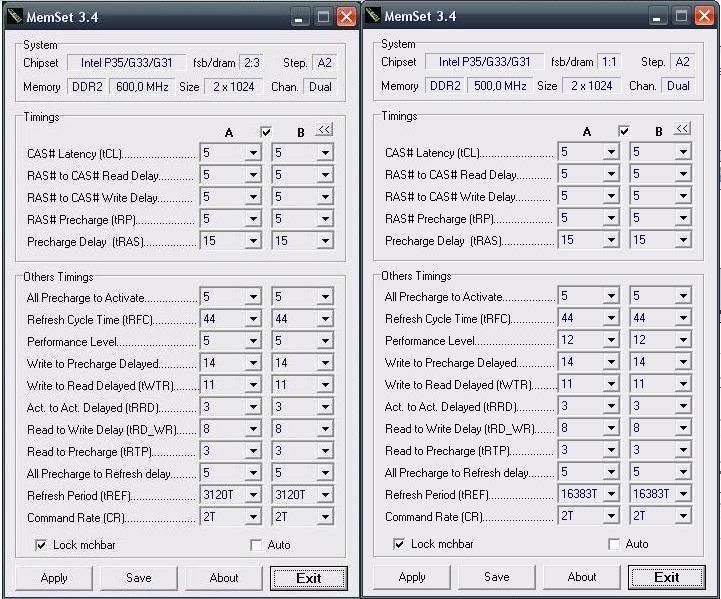This screenshot has width=721, height=599.
Task: Expand channel B Command Rate dropdown in the left window
Action: [x=325, y=518]
